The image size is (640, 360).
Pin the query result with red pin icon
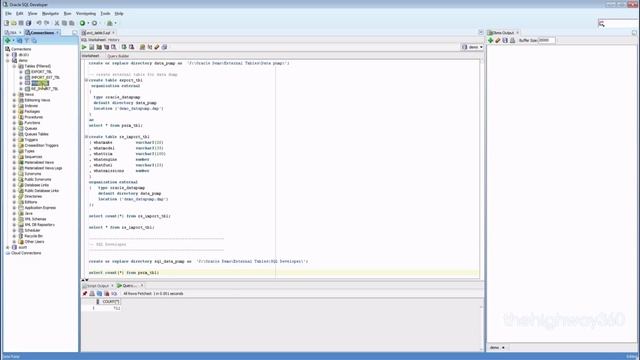pyautogui.click(x=85, y=293)
